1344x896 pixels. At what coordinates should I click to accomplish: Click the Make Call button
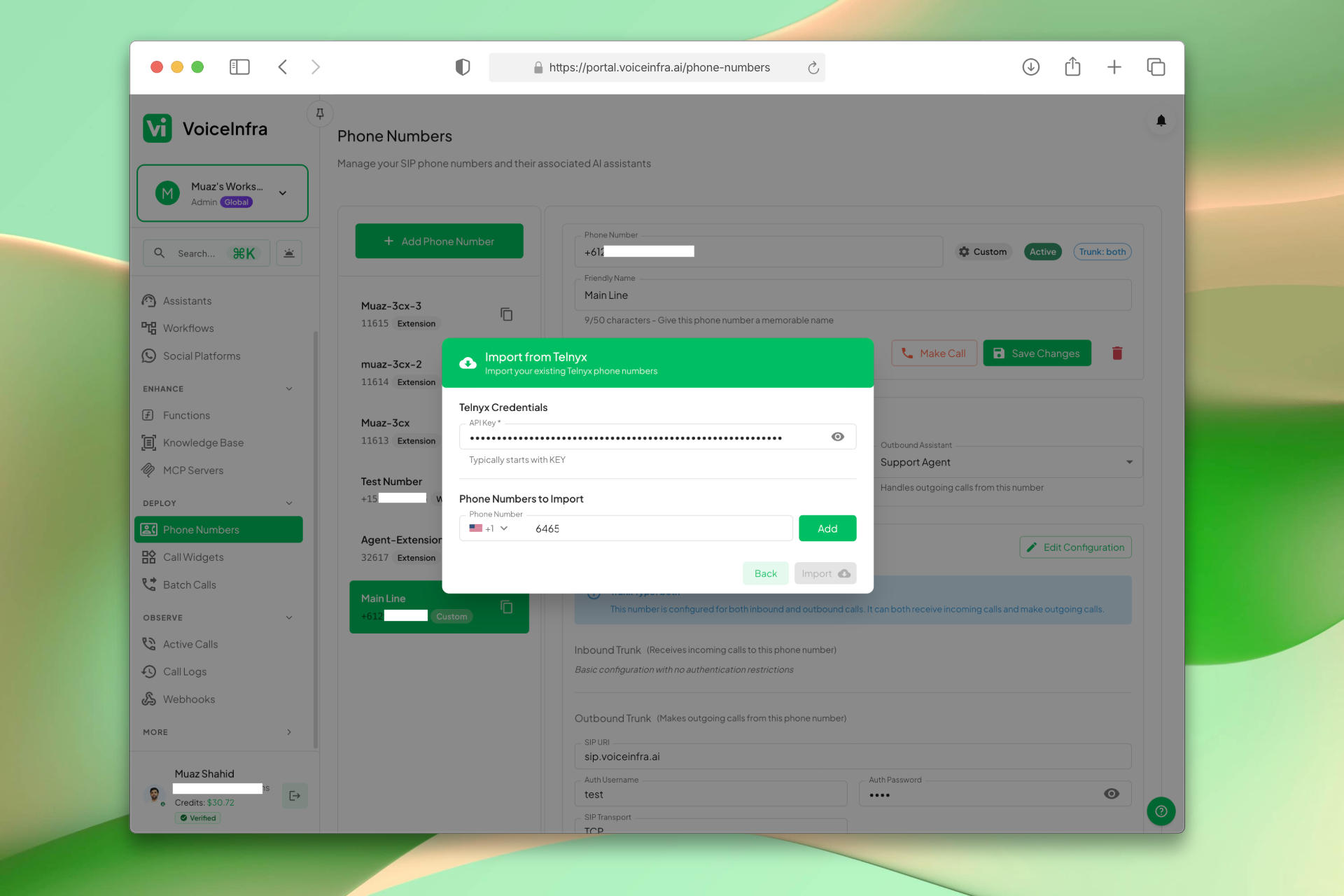click(934, 353)
